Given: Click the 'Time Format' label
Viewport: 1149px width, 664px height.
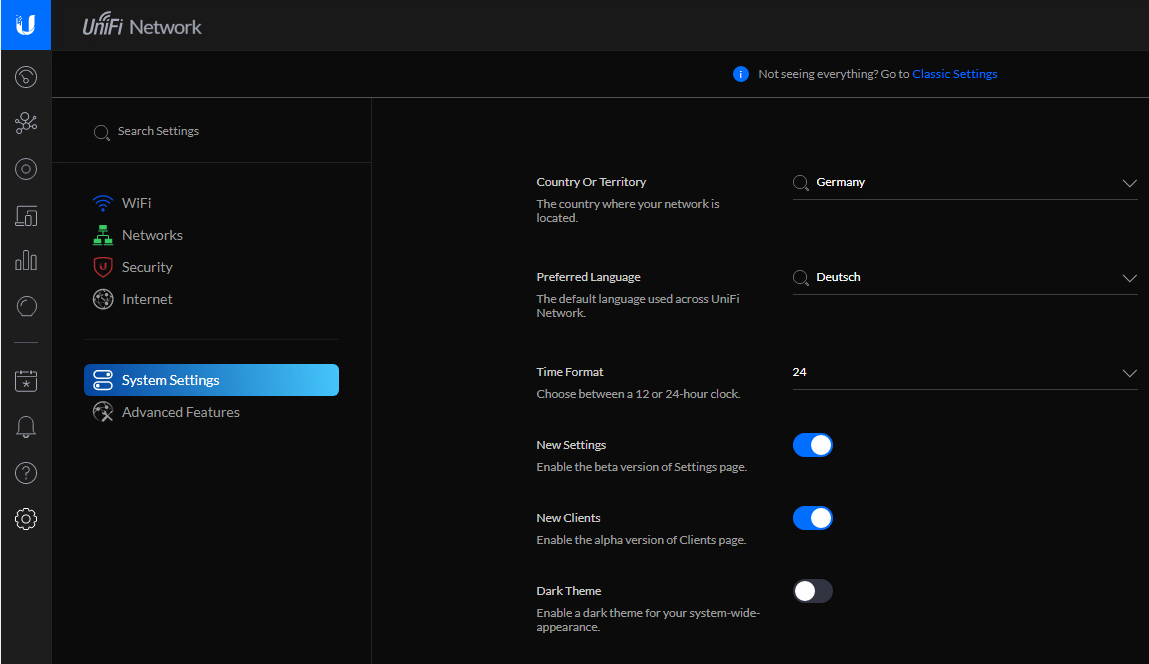Looking at the screenshot, I should click(570, 372).
